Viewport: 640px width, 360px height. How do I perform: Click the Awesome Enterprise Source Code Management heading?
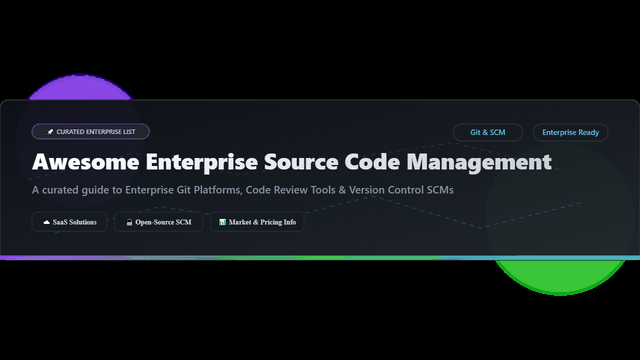coord(292,162)
